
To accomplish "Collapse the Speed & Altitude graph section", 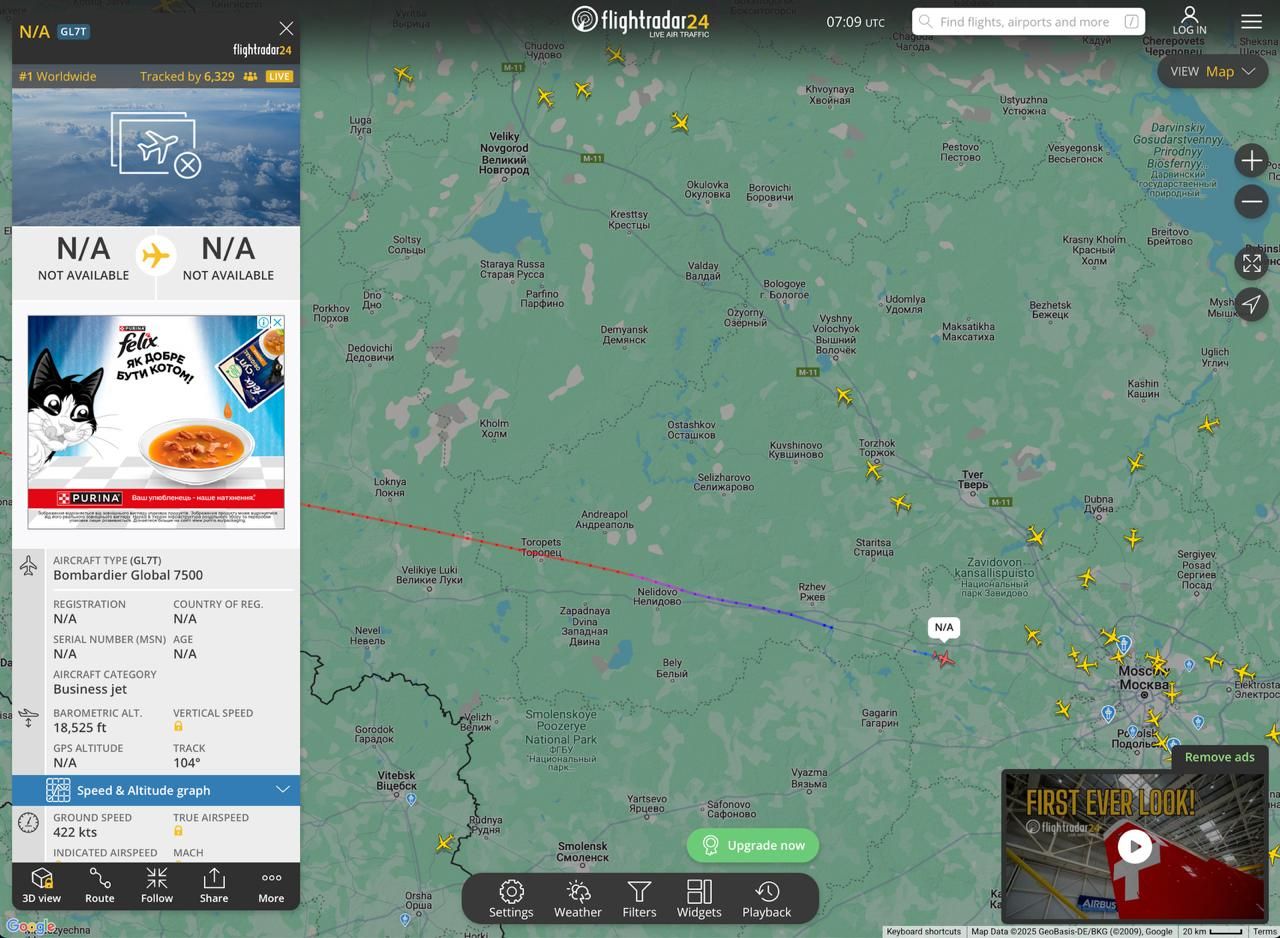I will (x=156, y=790).
